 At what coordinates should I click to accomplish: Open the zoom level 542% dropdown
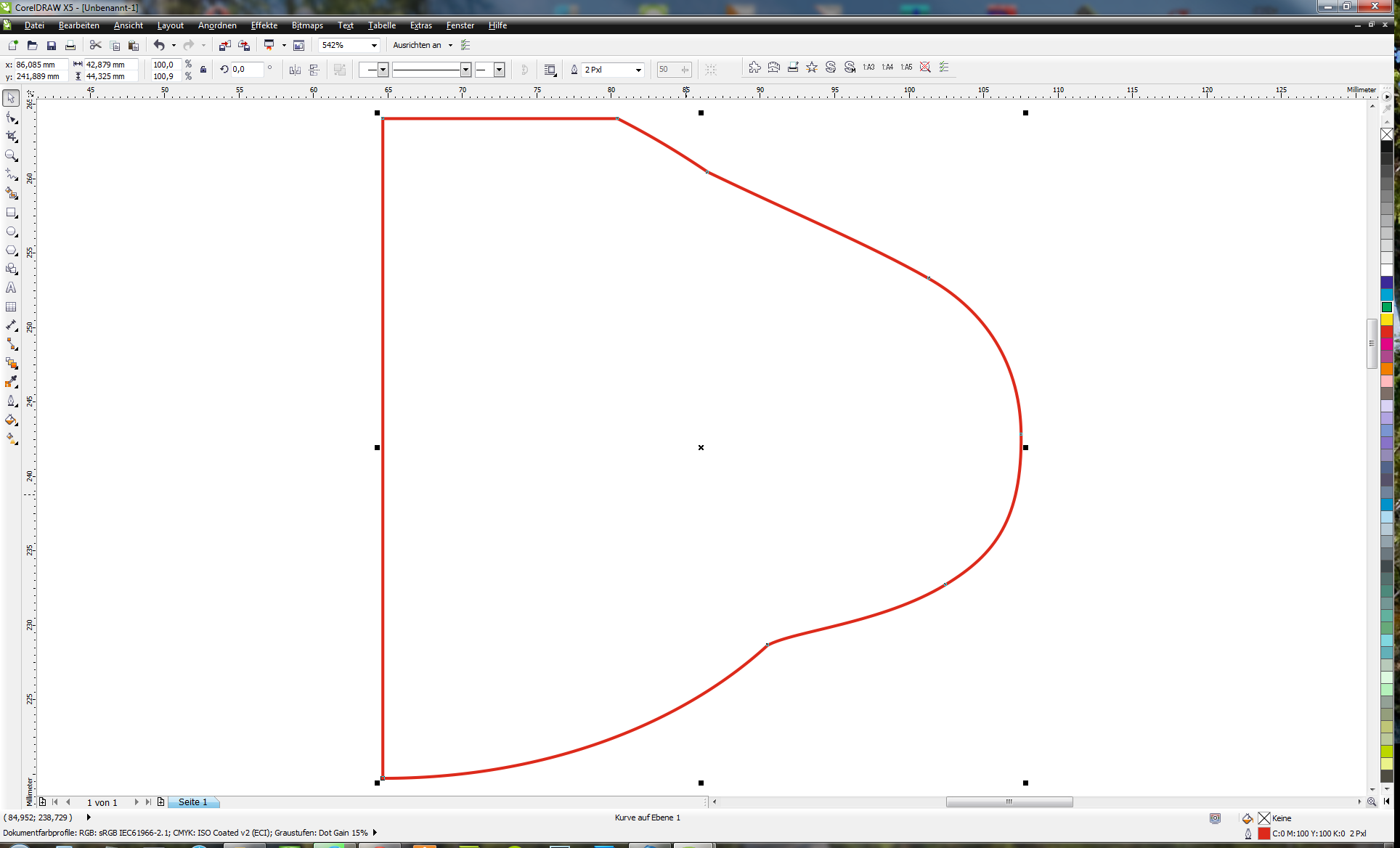(x=374, y=46)
